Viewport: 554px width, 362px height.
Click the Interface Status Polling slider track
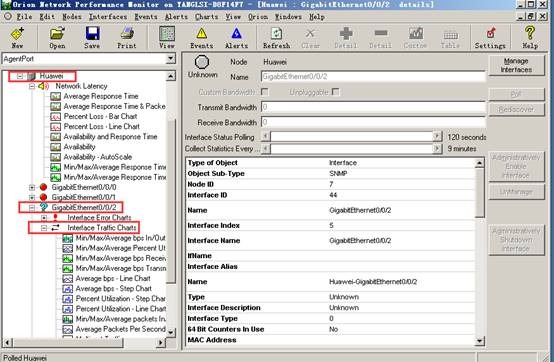[x=352, y=136]
